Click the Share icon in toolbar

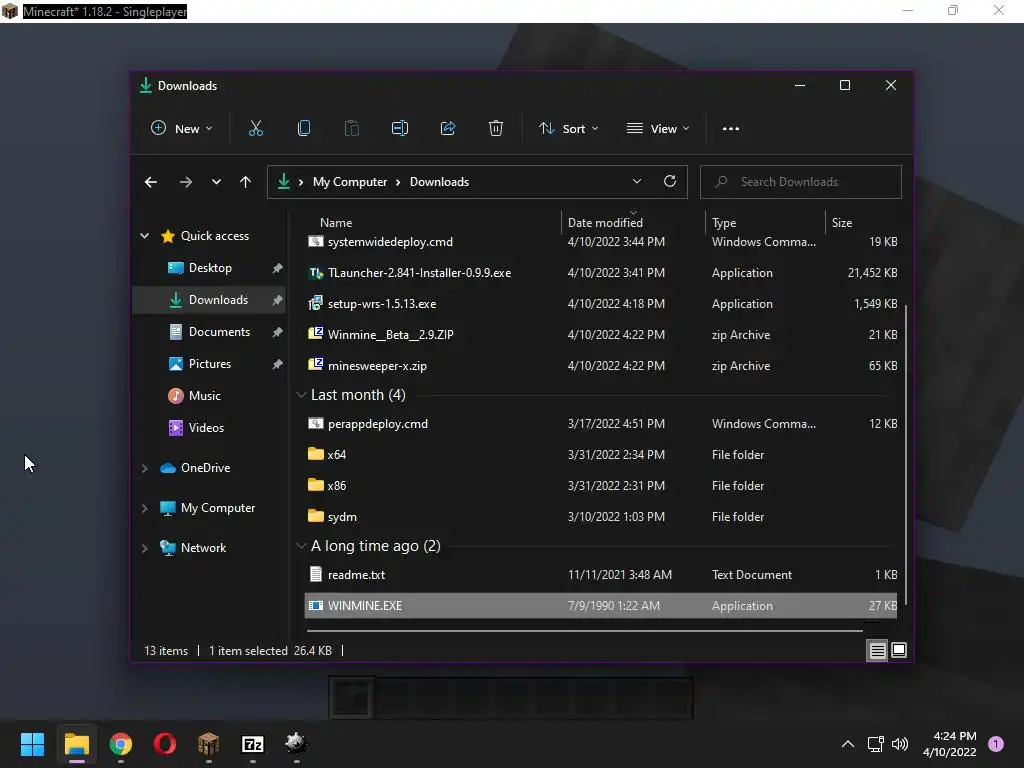[x=448, y=129]
